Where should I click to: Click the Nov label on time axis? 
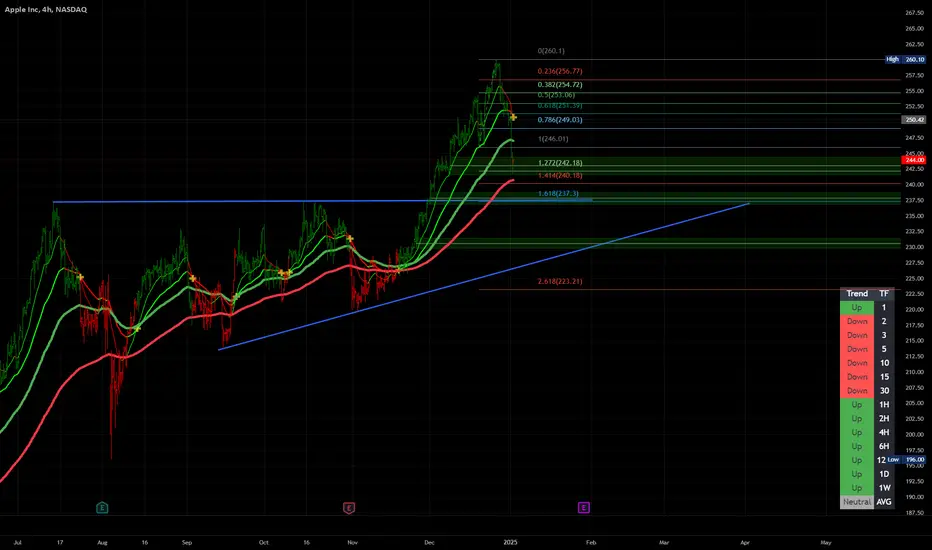coord(352,542)
